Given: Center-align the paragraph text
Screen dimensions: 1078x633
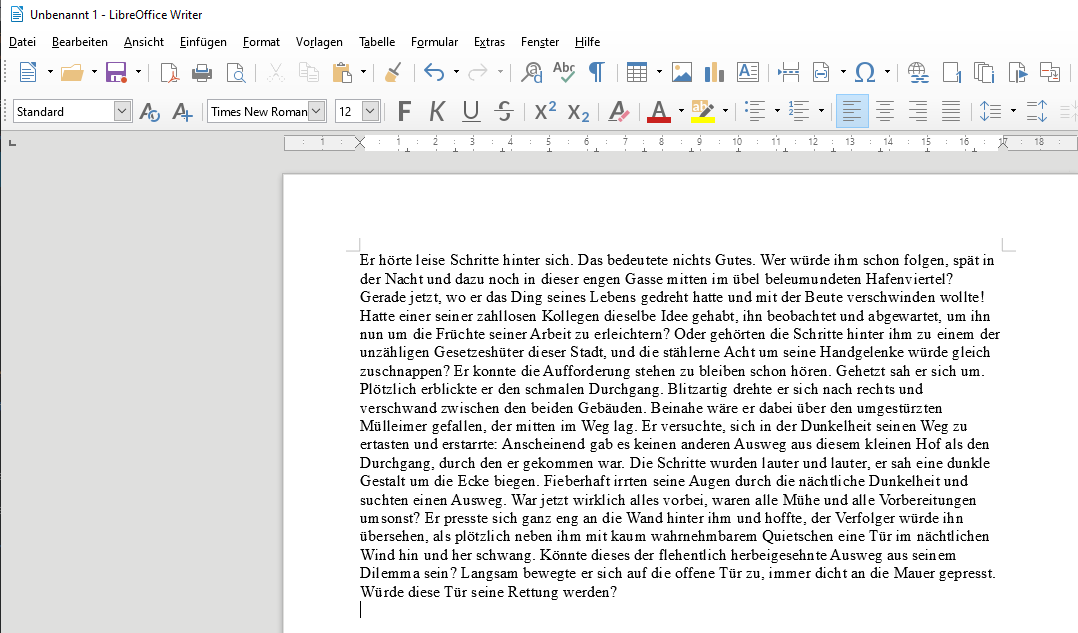Looking at the screenshot, I should [x=885, y=111].
